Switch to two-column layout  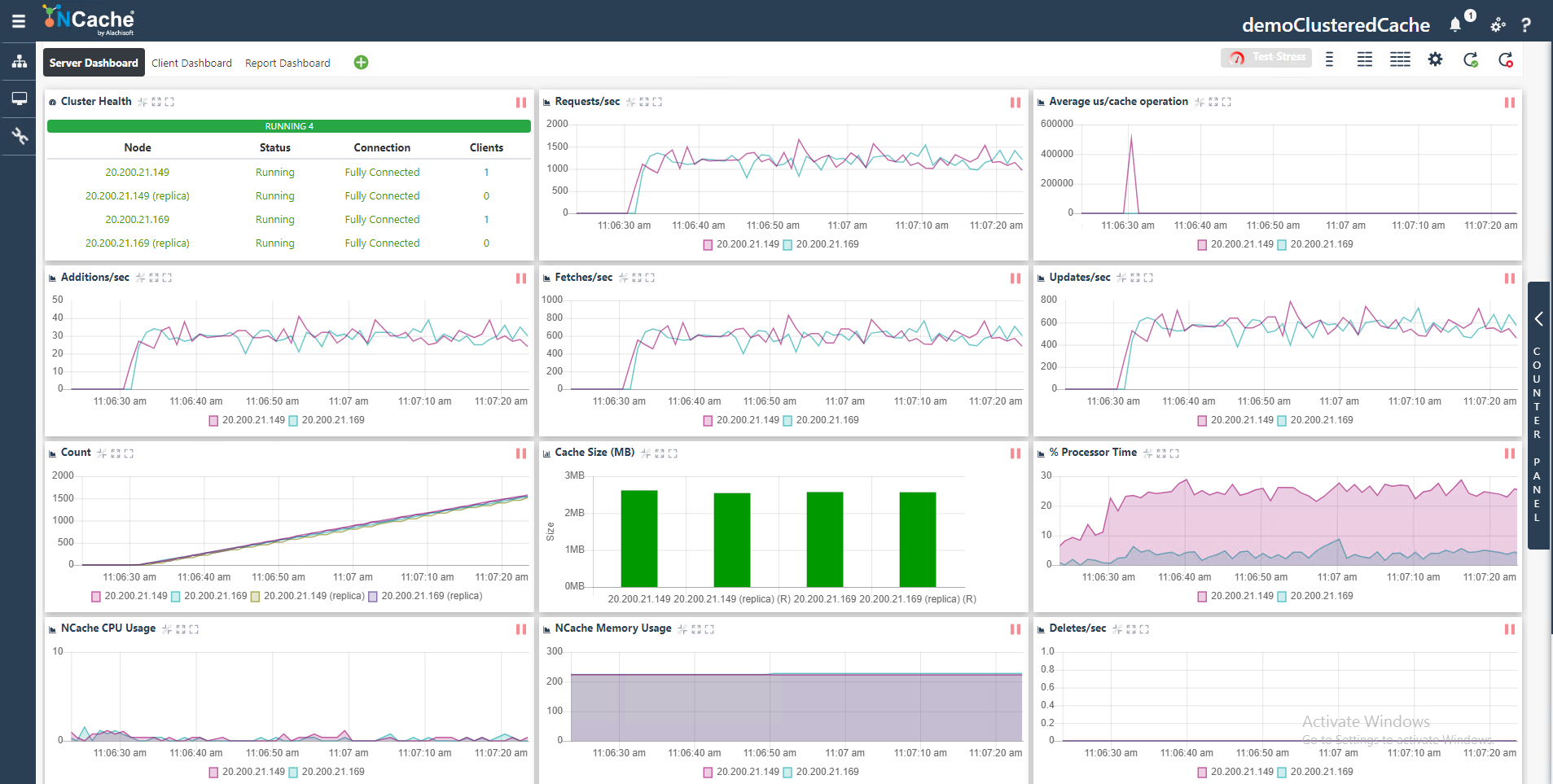(1365, 59)
